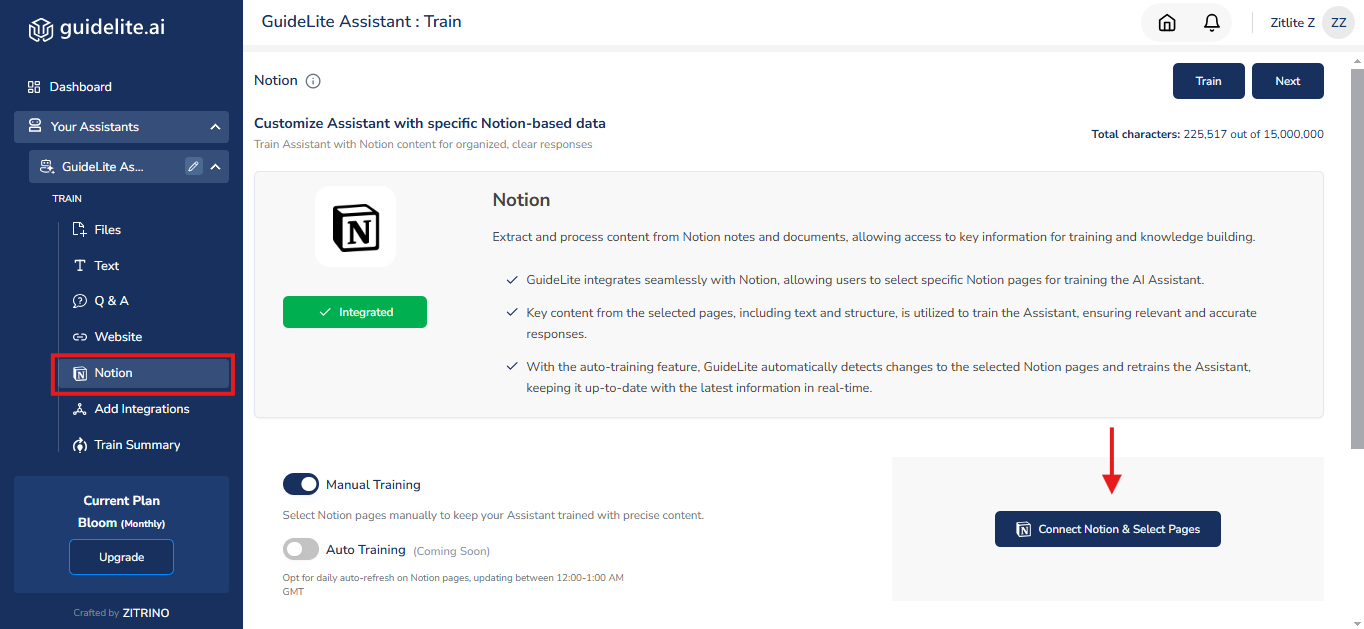
Task: Open the Q & A training section
Action: [x=111, y=301]
